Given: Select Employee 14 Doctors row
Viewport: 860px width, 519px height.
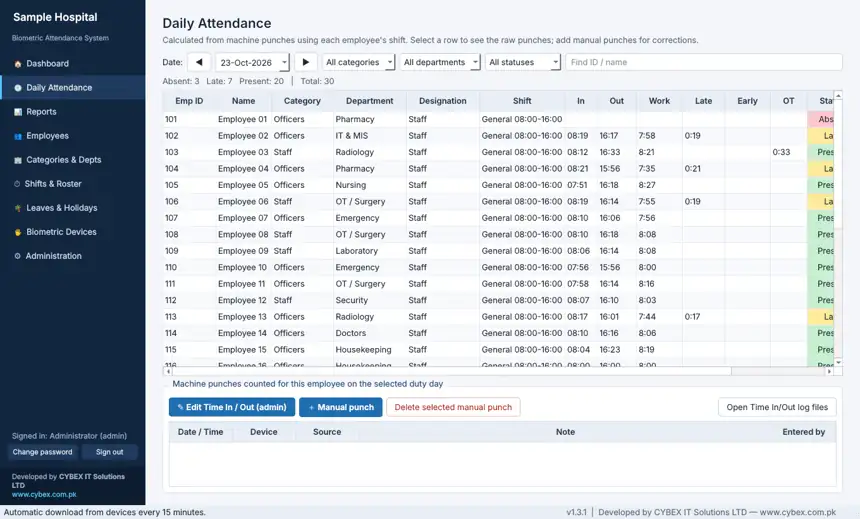Looking at the screenshot, I should coord(498,333).
